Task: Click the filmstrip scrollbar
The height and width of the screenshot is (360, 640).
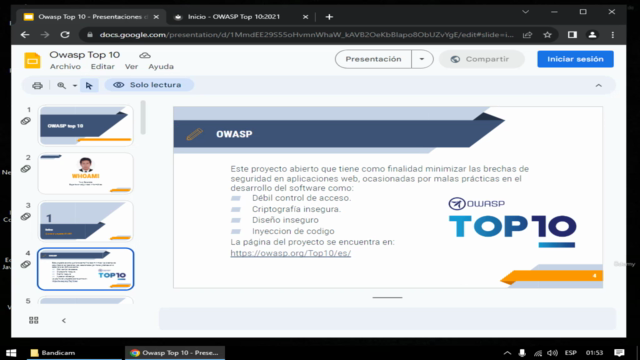Action: click(143, 118)
